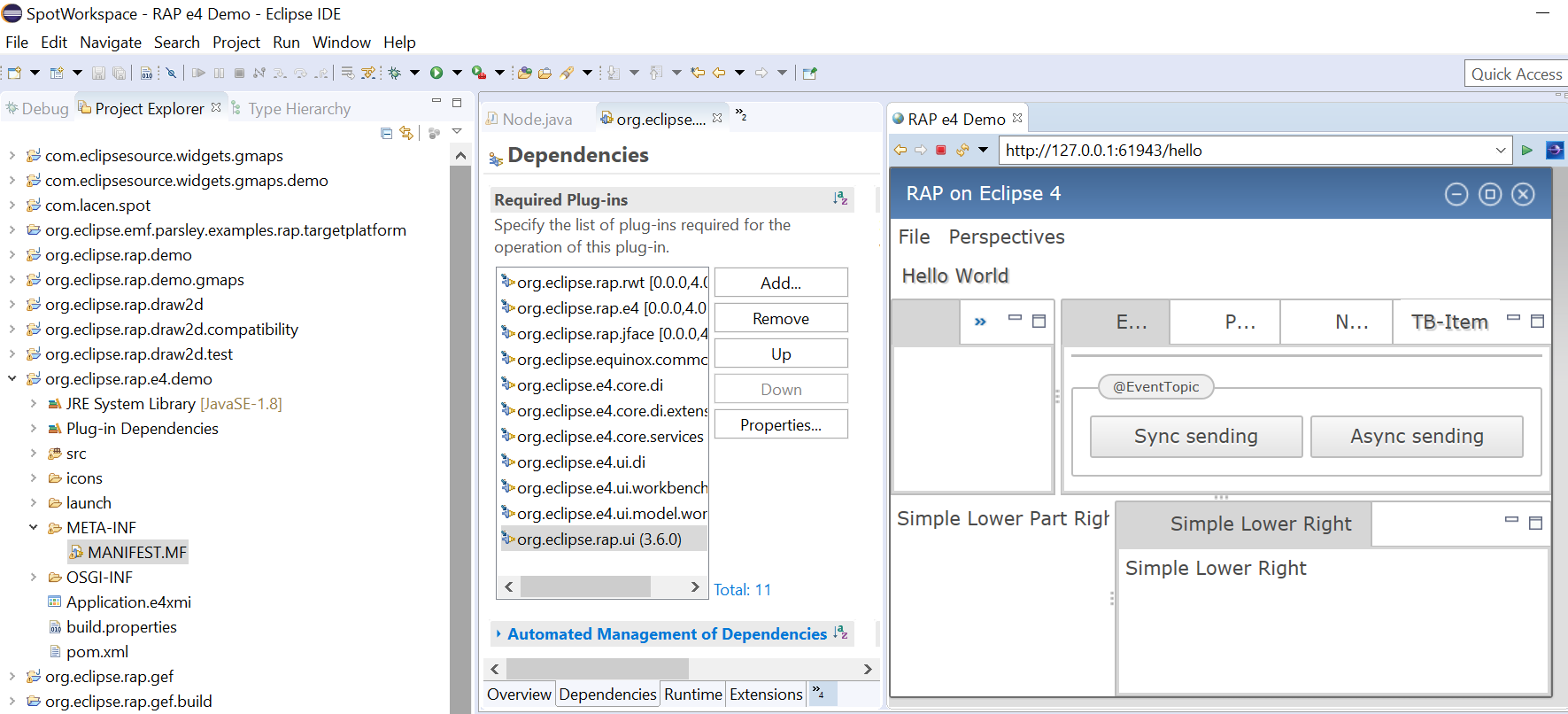Open Project Explorer View Menu triangle
This screenshot has width=1568, height=714.
457,131
